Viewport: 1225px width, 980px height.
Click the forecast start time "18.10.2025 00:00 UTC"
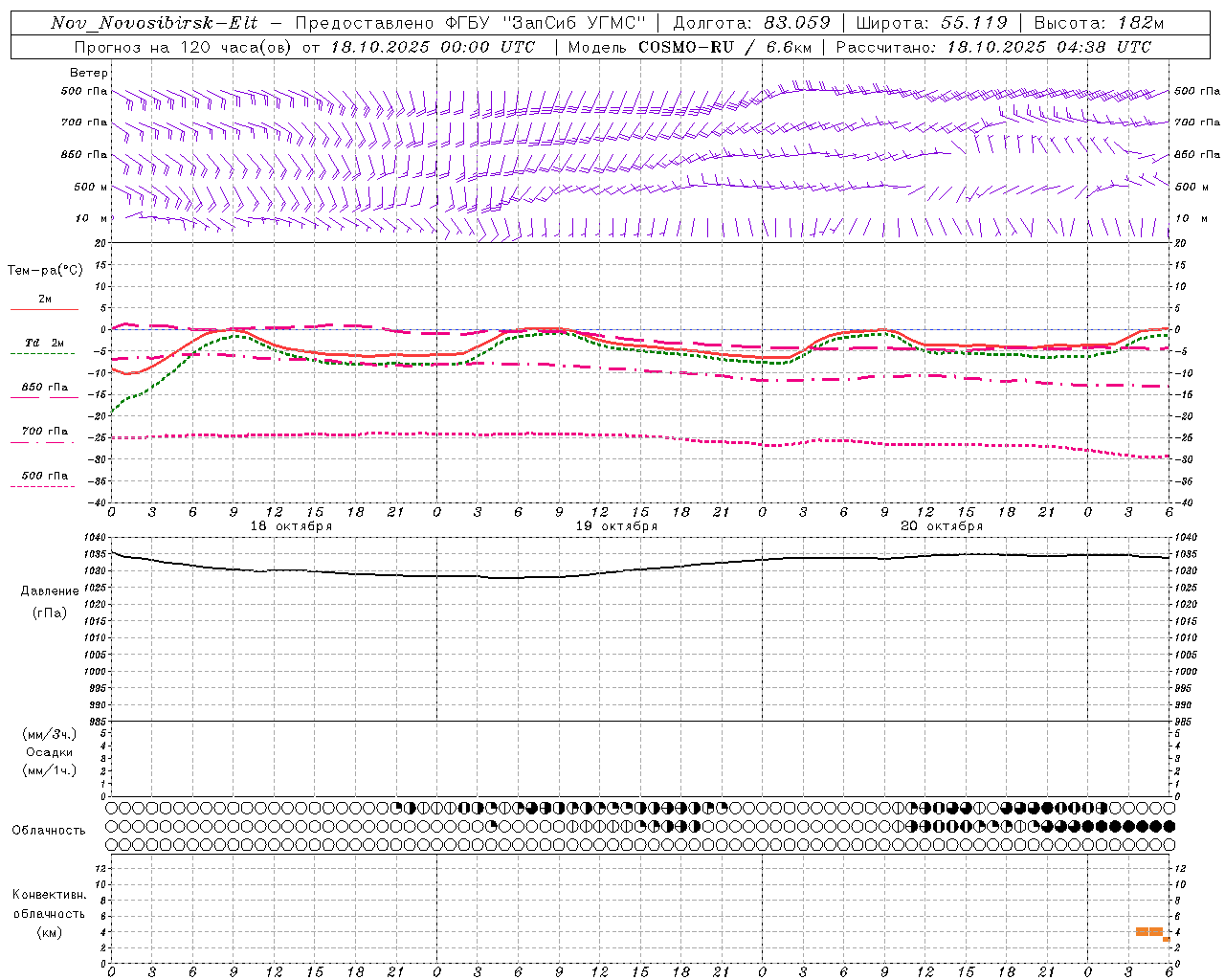tap(433, 47)
